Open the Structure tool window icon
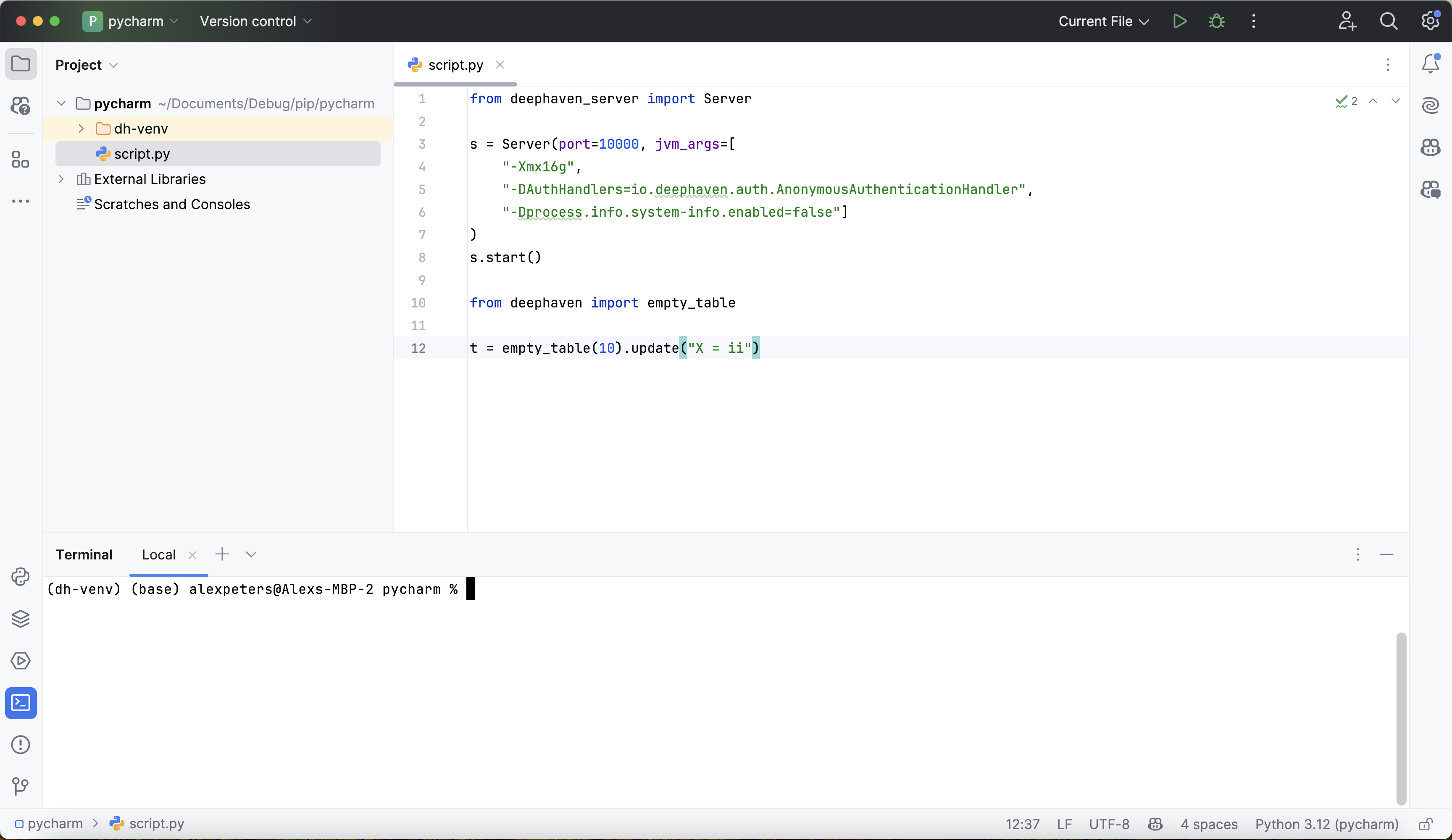 pyautogui.click(x=21, y=160)
